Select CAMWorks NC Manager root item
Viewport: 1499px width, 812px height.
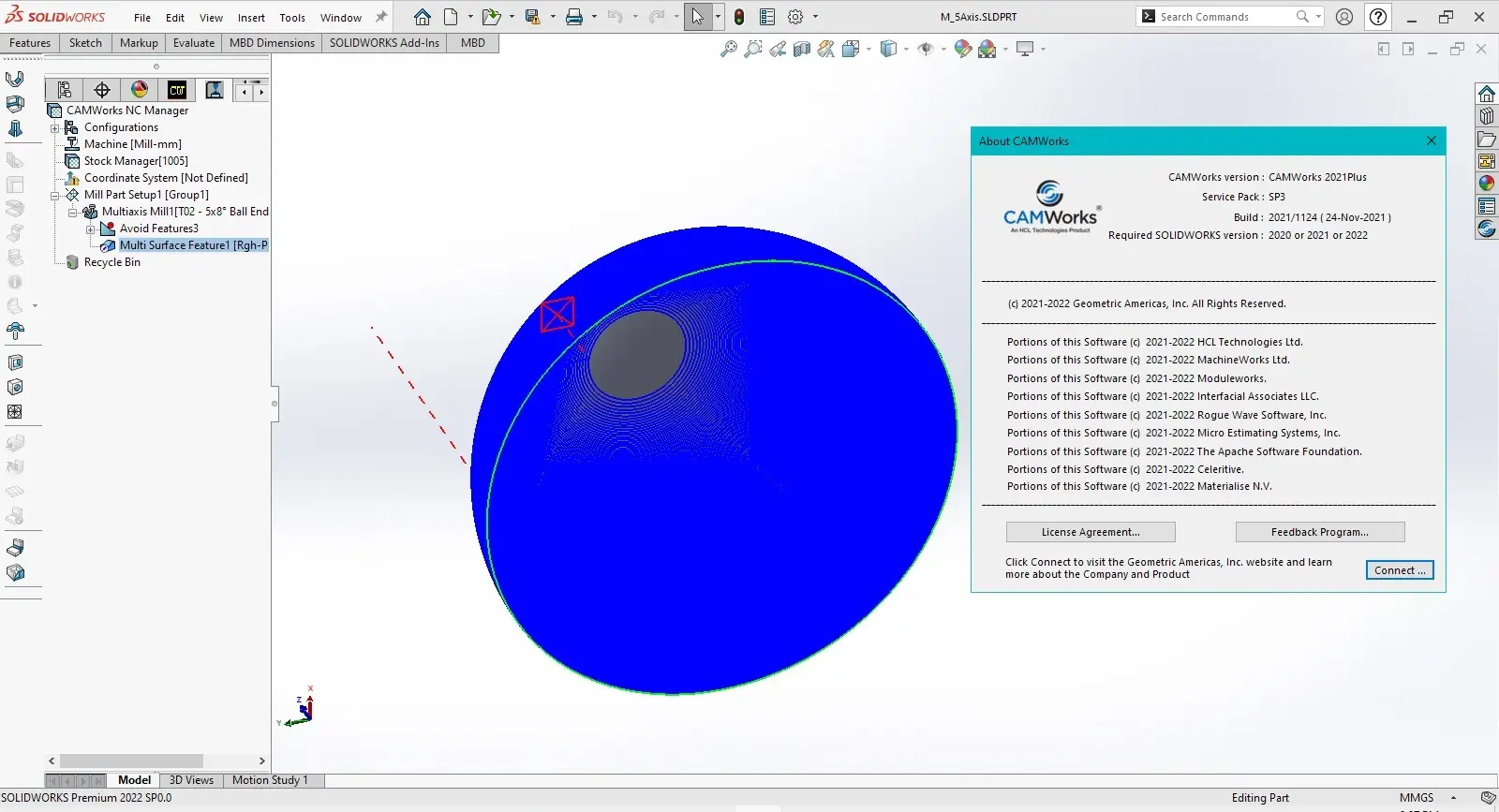(x=127, y=111)
